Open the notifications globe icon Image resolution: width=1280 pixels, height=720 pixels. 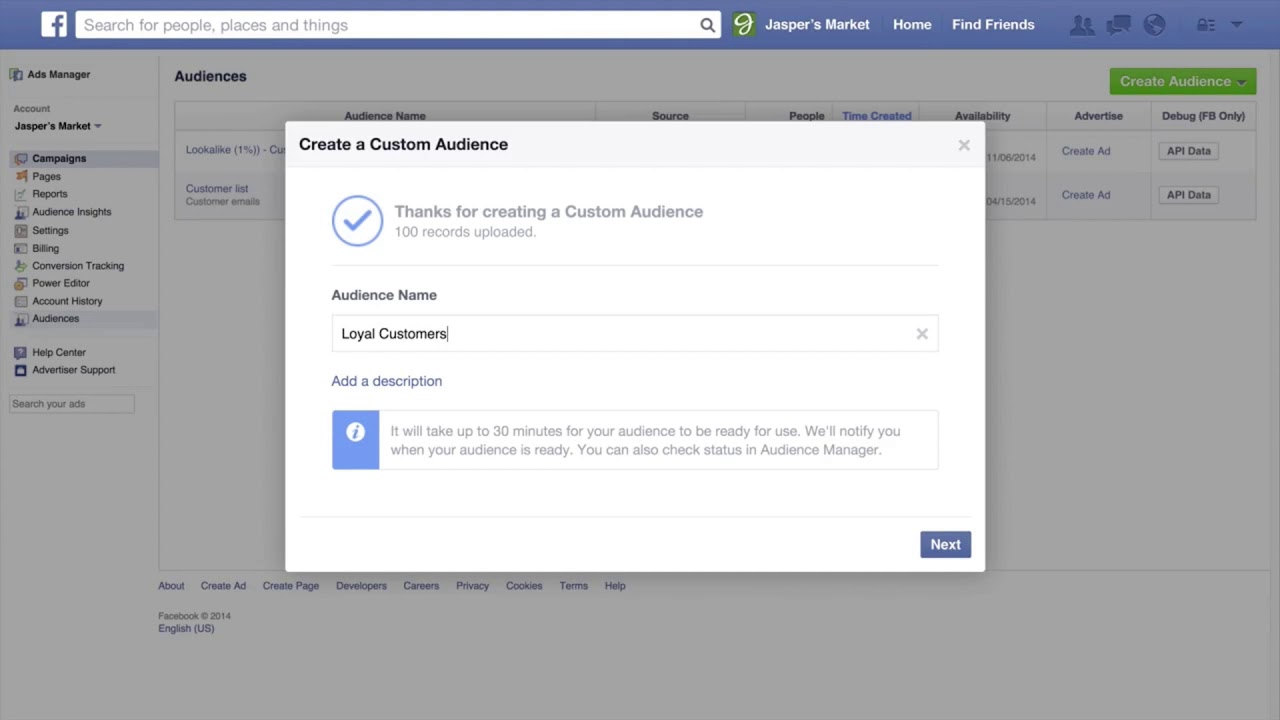click(1155, 25)
